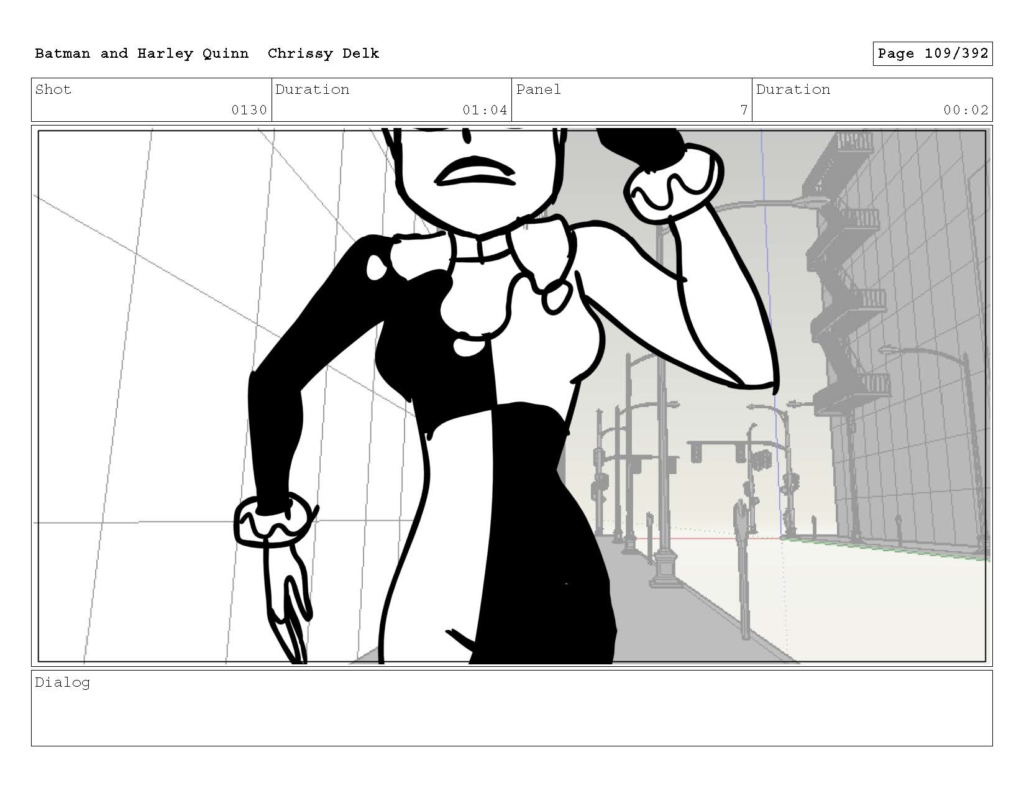Click the Dialog label
The image size is (1024, 793).
pyautogui.click(x=62, y=683)
